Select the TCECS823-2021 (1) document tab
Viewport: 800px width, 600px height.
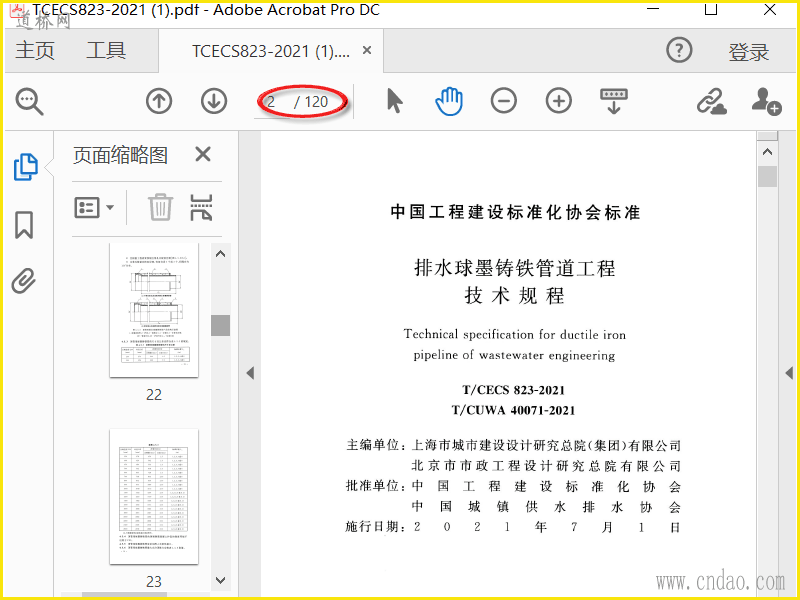[x=271, y=51]
